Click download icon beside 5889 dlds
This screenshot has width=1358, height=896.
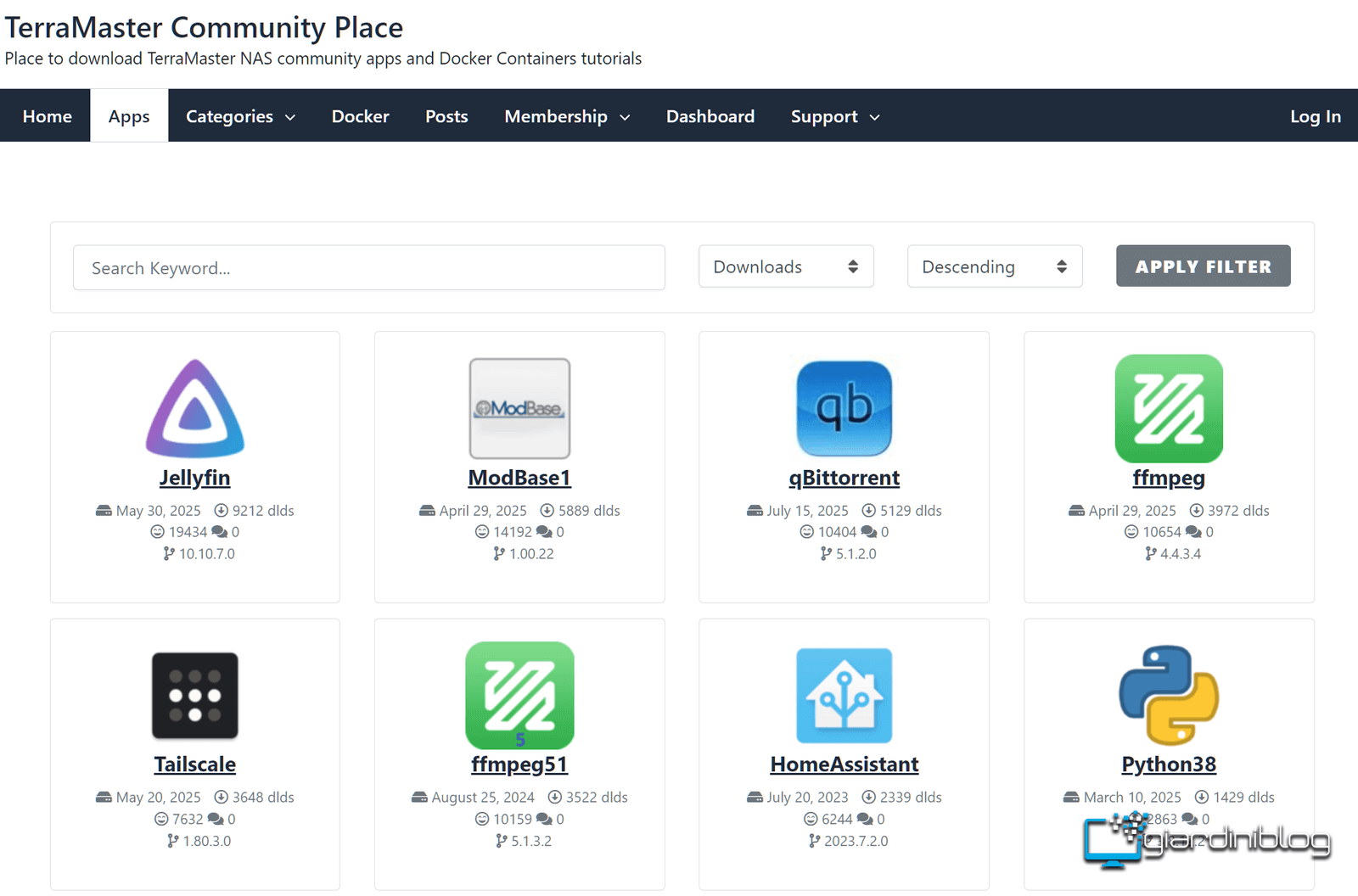click(x=547, y=511)
